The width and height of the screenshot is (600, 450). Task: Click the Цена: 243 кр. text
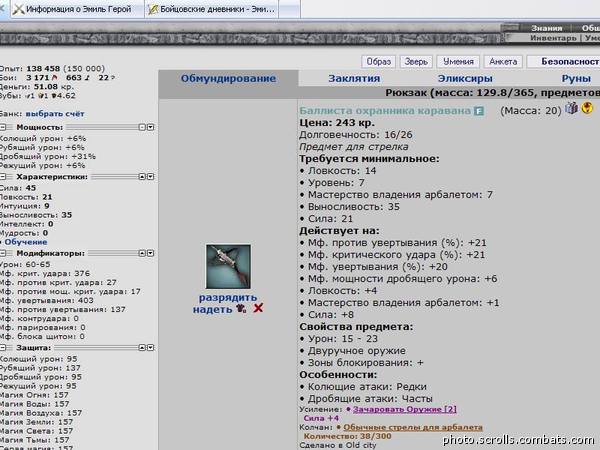coord(337,123)
